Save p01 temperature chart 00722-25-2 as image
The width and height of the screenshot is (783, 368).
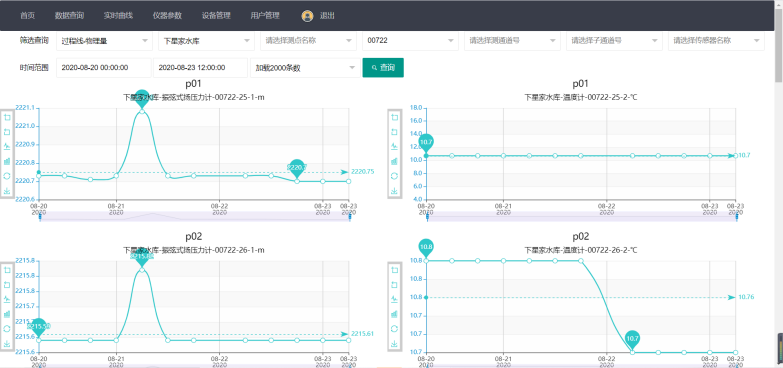(394, 191)
